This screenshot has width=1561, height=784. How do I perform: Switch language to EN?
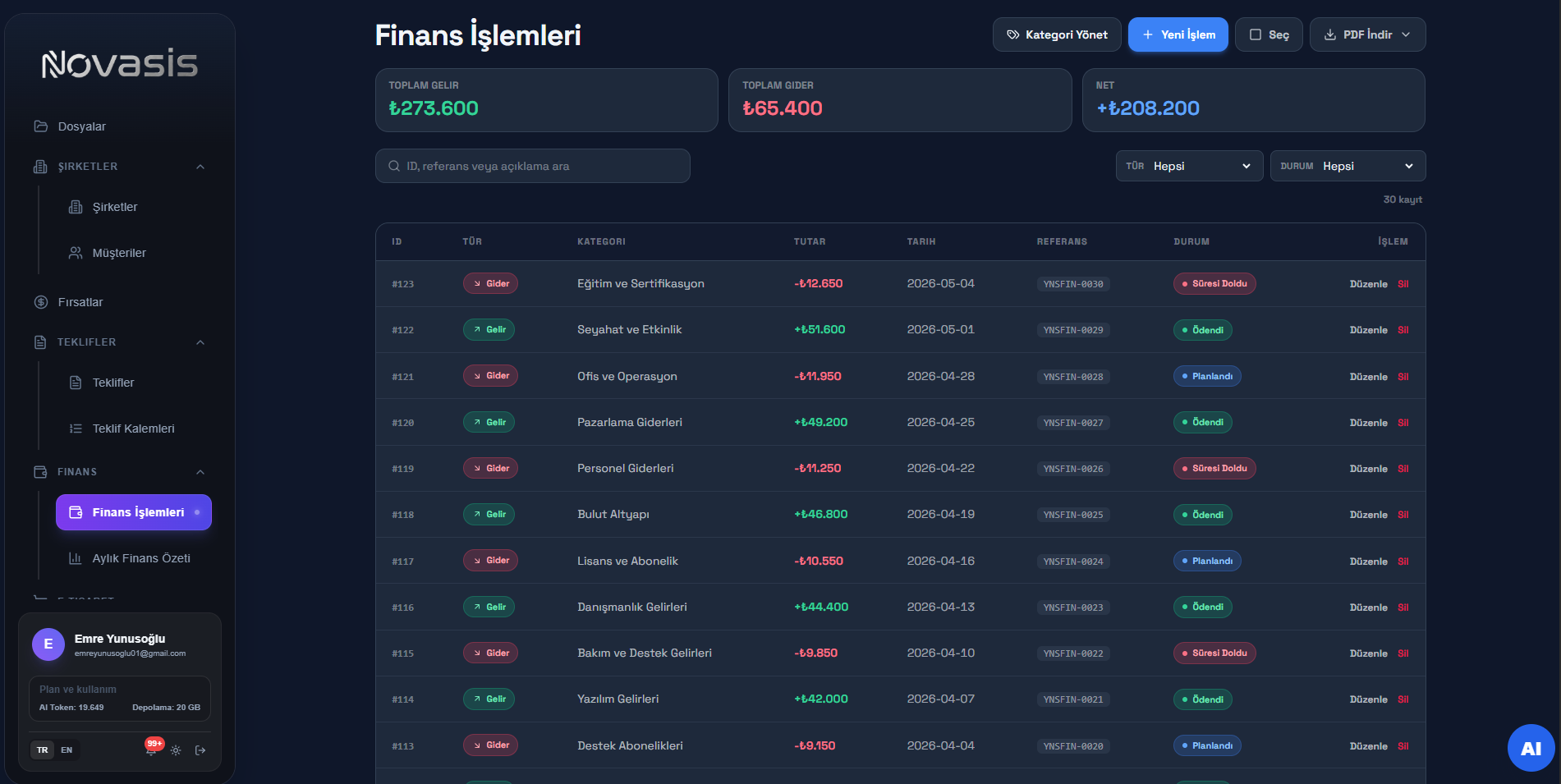67,750
